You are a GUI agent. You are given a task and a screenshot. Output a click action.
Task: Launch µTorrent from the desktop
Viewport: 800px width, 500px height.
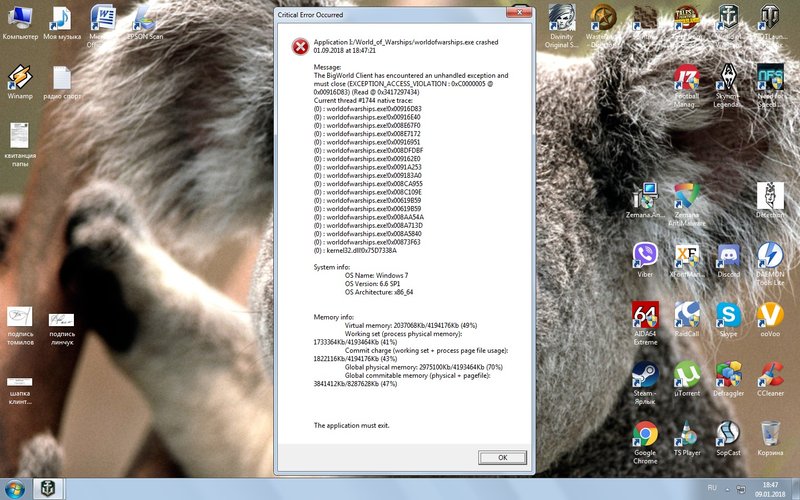tap(686, 379)
